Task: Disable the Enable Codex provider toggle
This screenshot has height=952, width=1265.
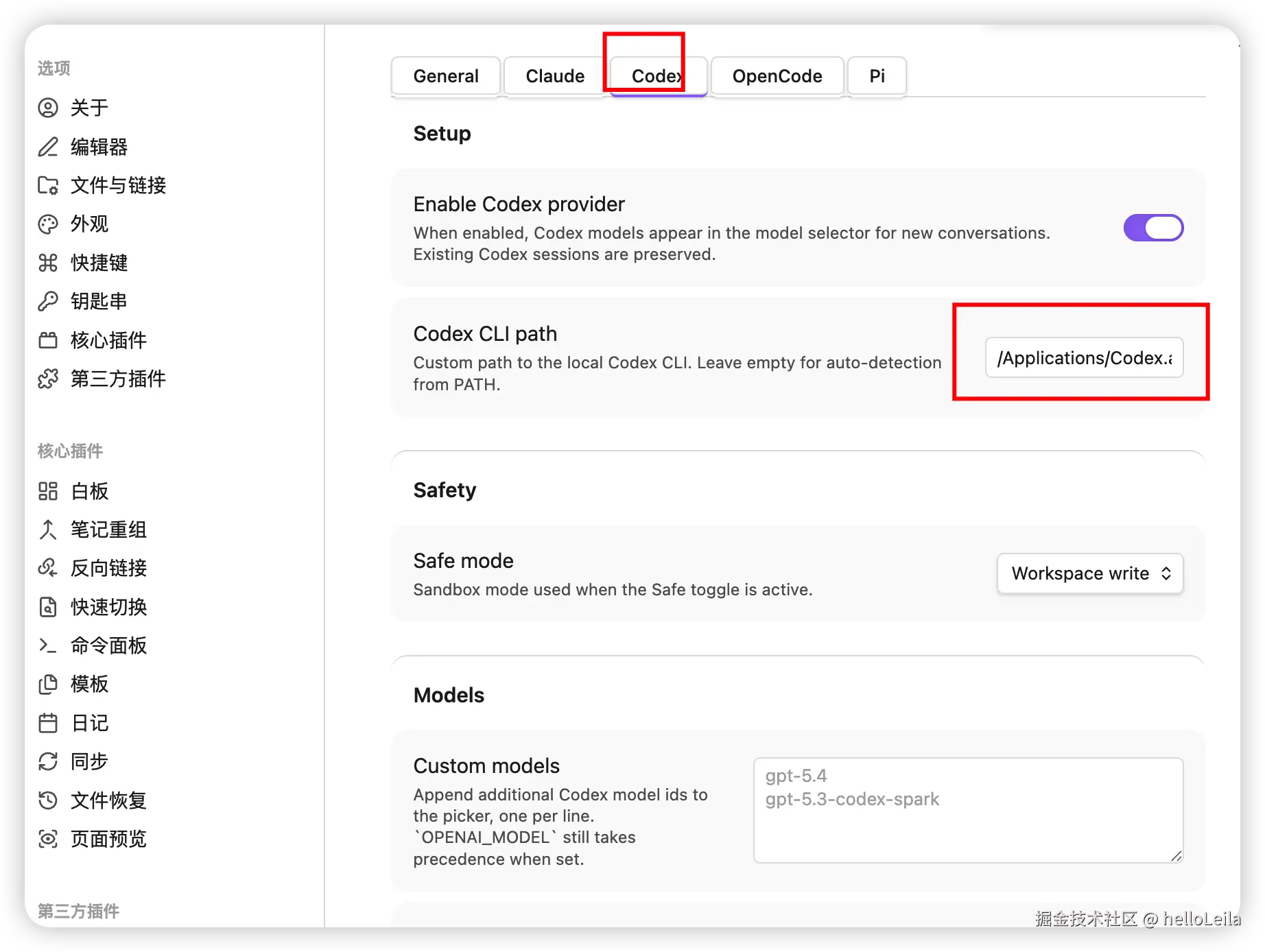Action: pos(1153,228)
